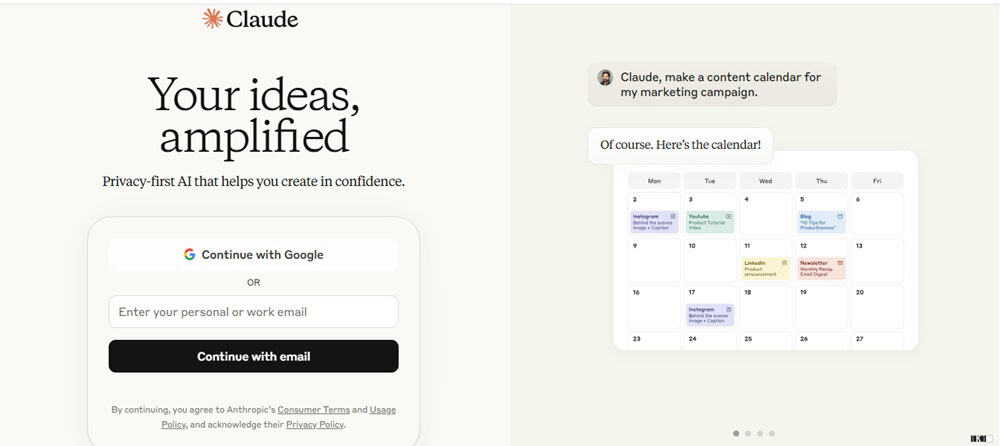This screenshot has height=446, width=1000.
Task: Click the Mon column header in calendar
Action: tap(654, 181)
